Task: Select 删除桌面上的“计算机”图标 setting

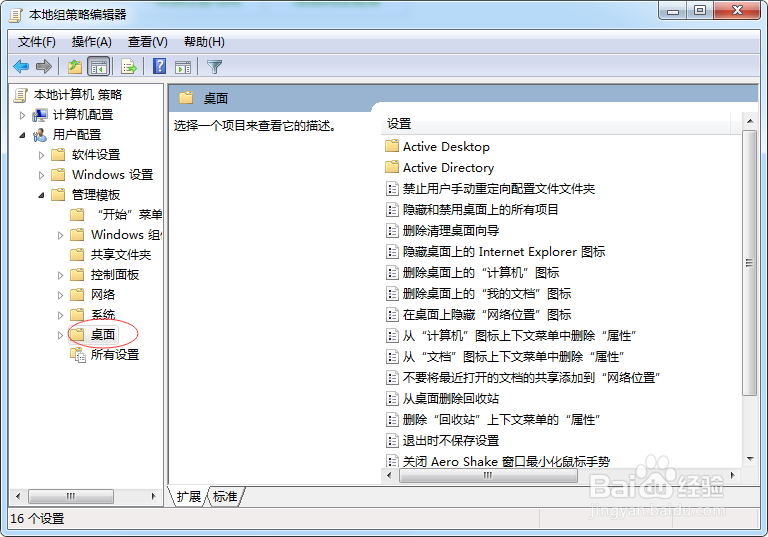Action: point(473,273)
